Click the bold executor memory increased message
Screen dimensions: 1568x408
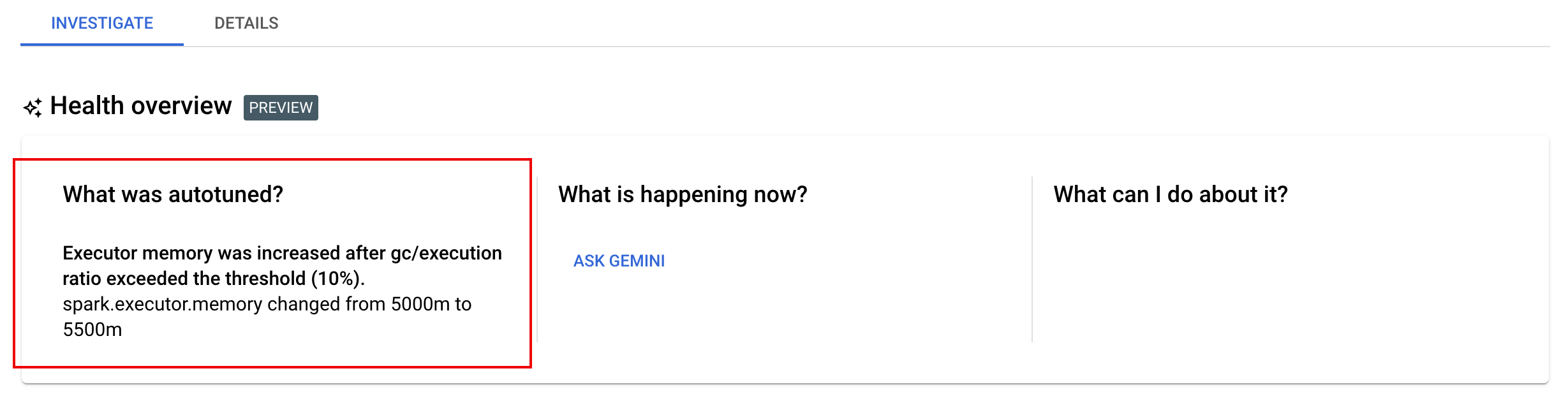[282, 266]
